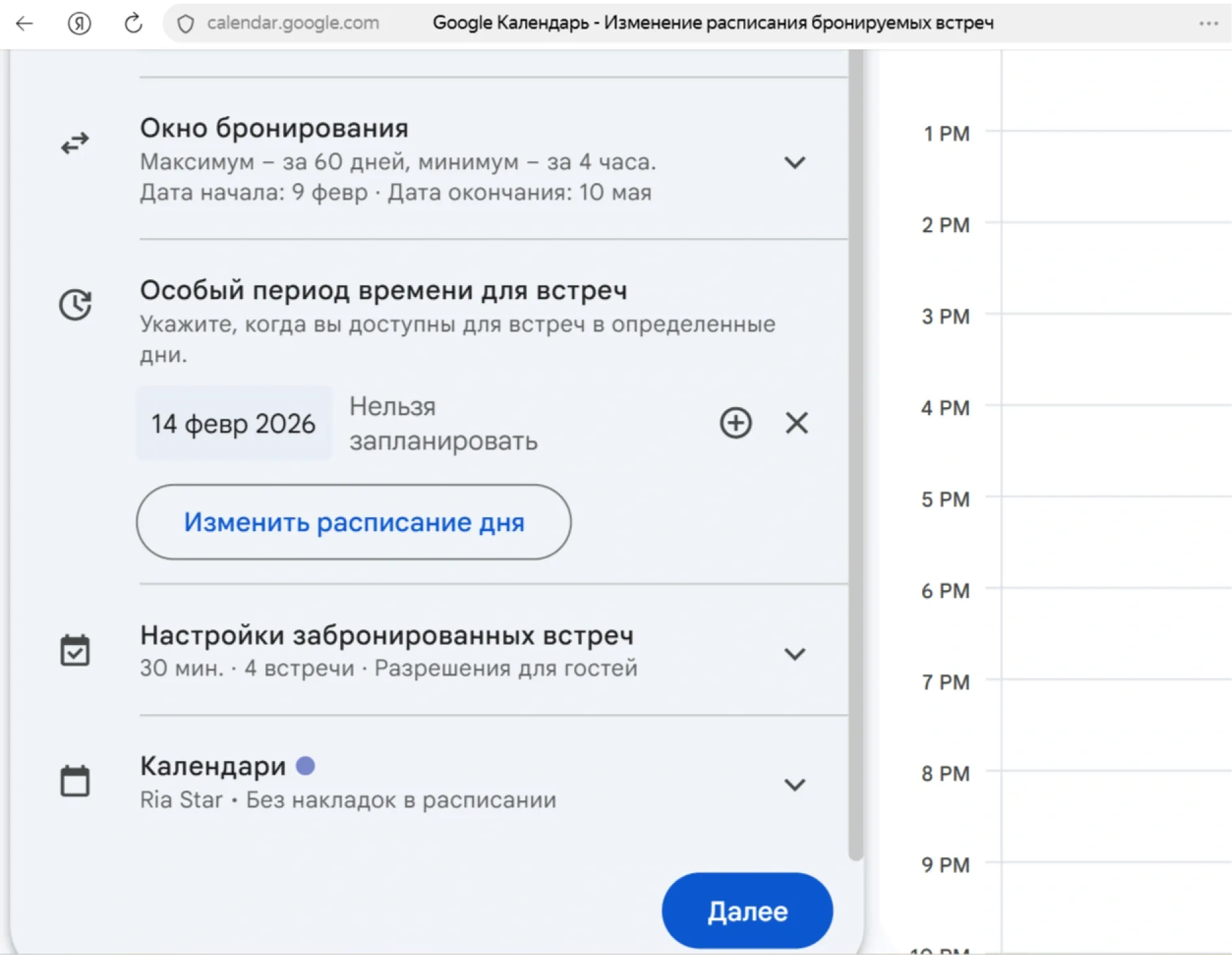This screenshot has height=955, width=1232.
Task: Remove the 14 февр 2026 date with X icon
Action: point(796,423)
